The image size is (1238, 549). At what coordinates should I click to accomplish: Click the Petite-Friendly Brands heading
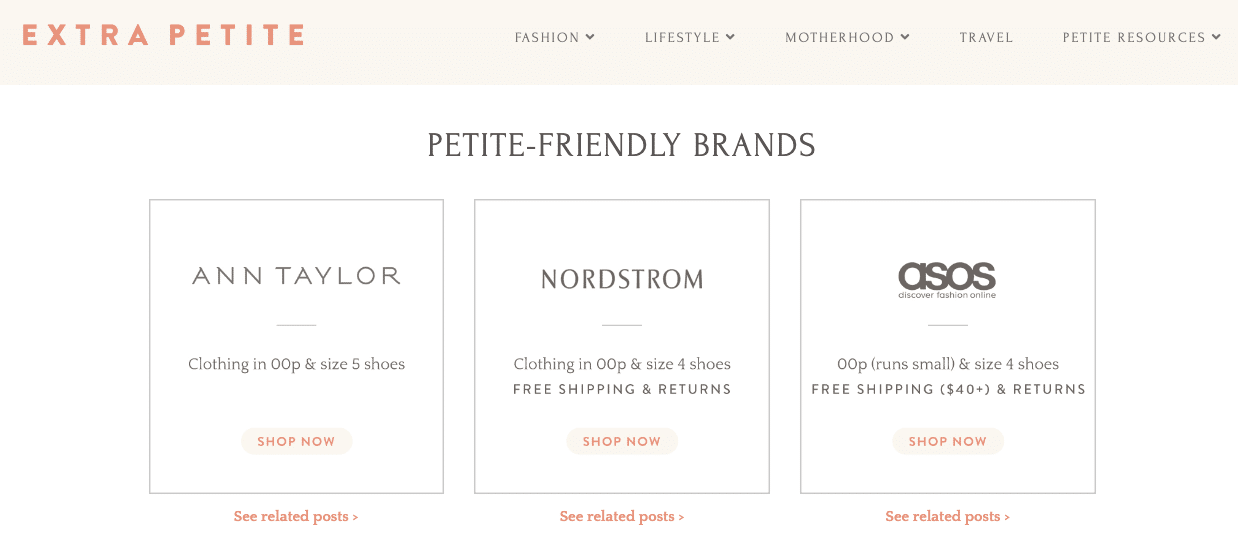click(x=621, y=146)
